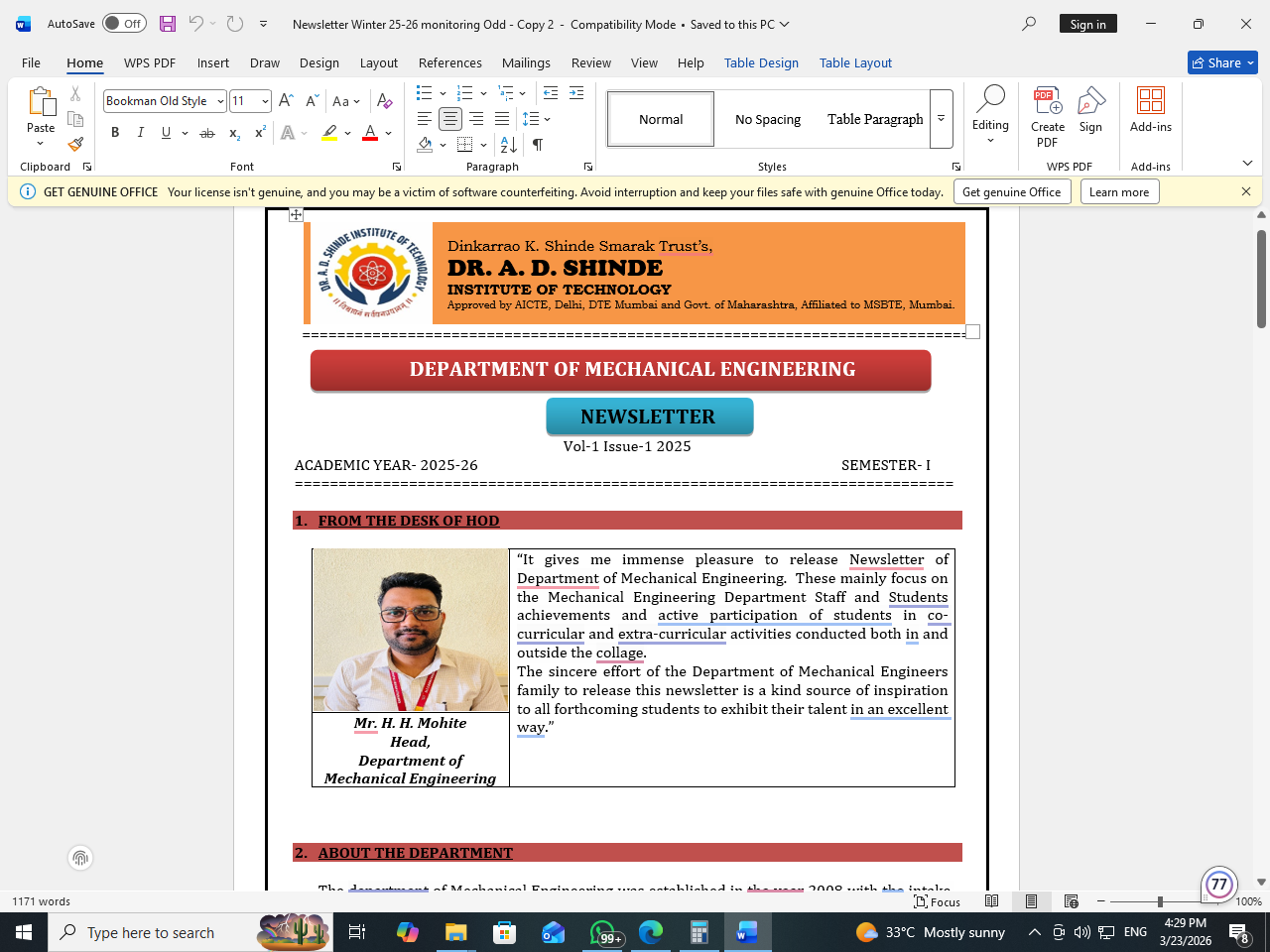Click the Learn more button
Image resolution: width=1270 pixels, height=952 pixels.
[x=1118, y=192]
